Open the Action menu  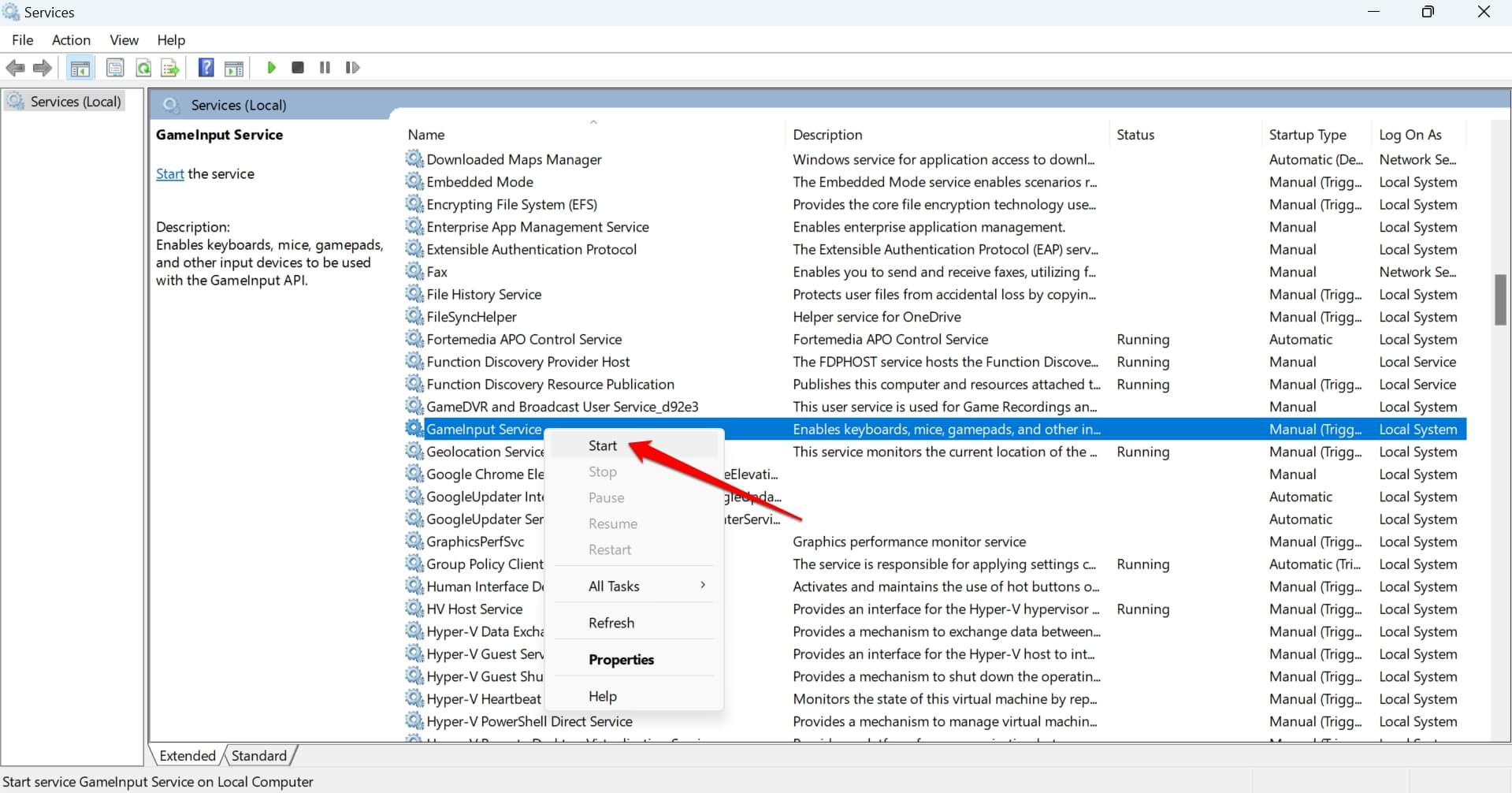(71, 40)
